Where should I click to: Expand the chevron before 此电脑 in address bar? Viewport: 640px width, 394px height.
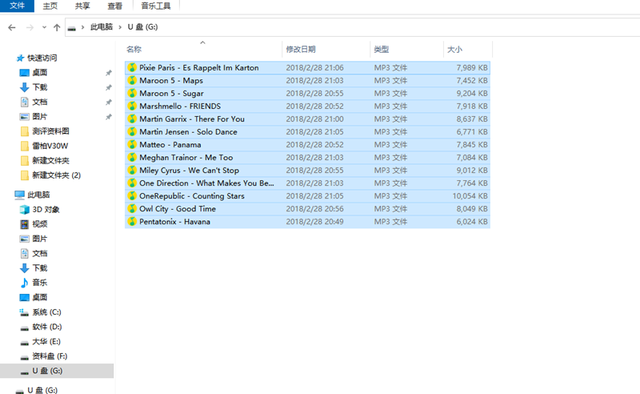tap(82, 27)
